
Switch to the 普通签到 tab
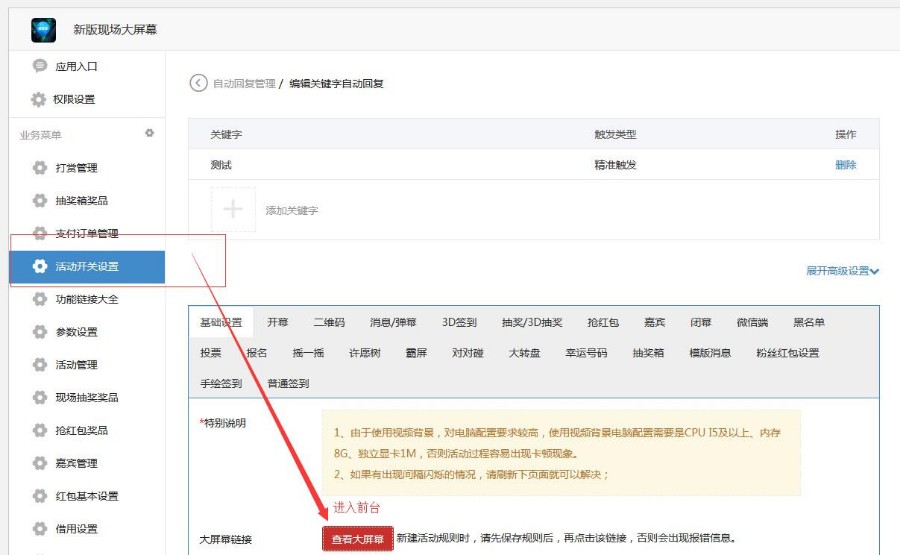pos(288,383)
